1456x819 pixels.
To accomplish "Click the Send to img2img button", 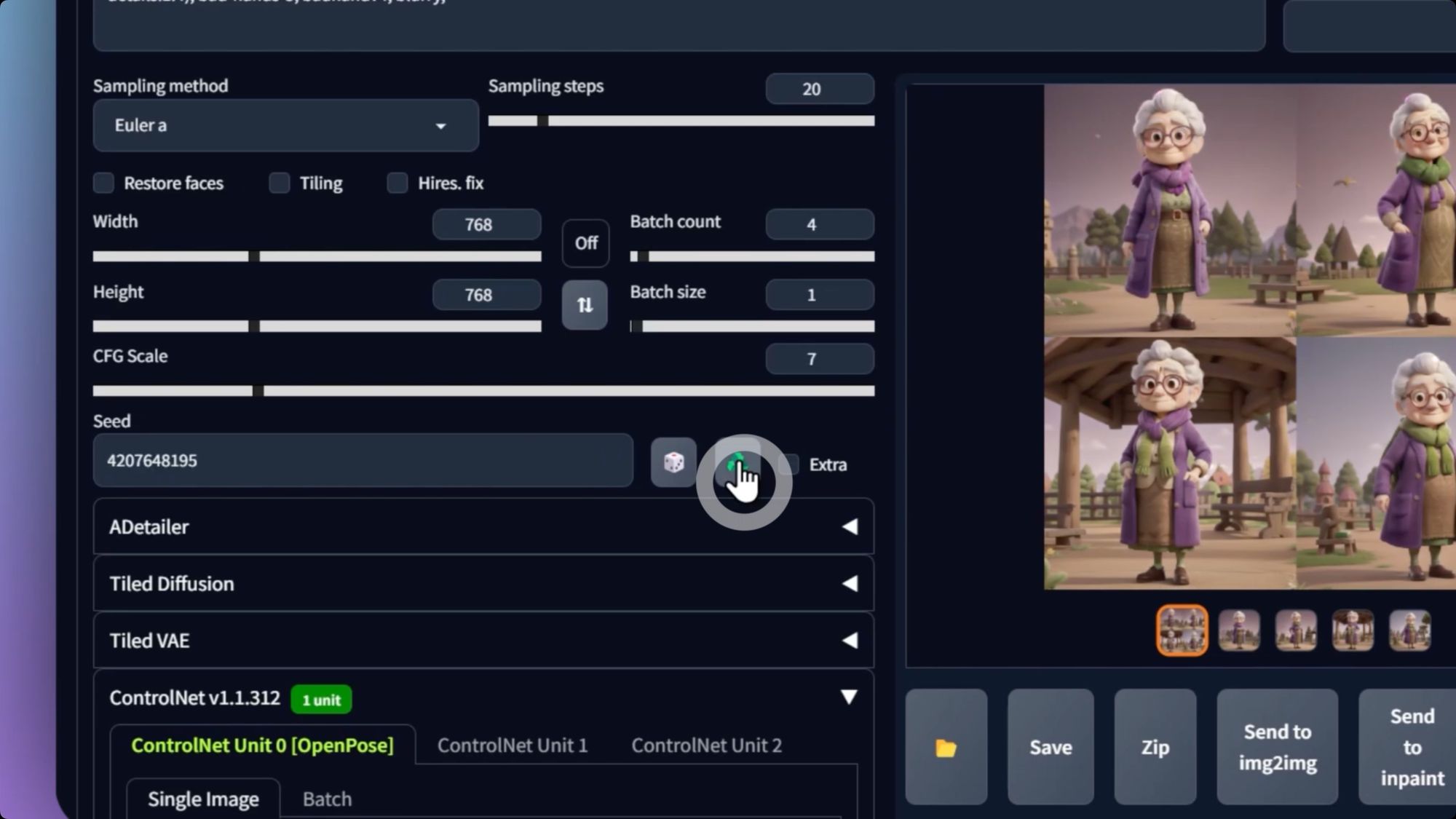I will [1277, 747].
